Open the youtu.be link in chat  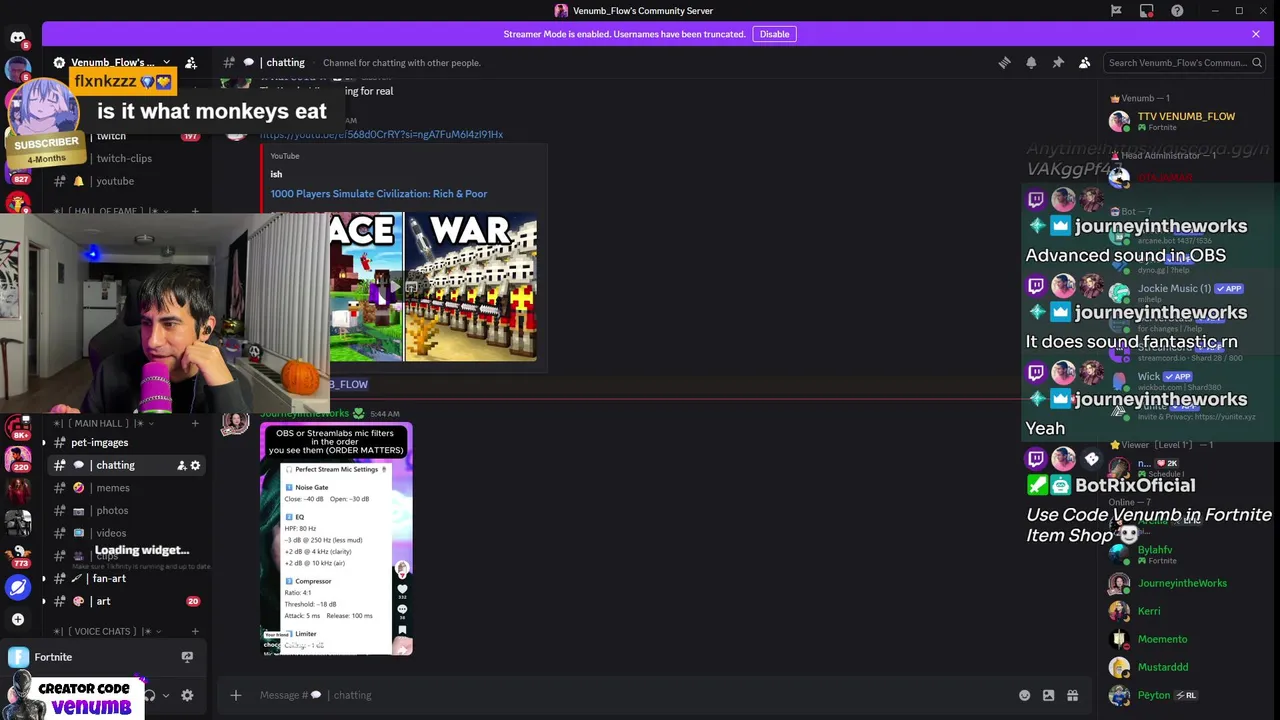381,134
